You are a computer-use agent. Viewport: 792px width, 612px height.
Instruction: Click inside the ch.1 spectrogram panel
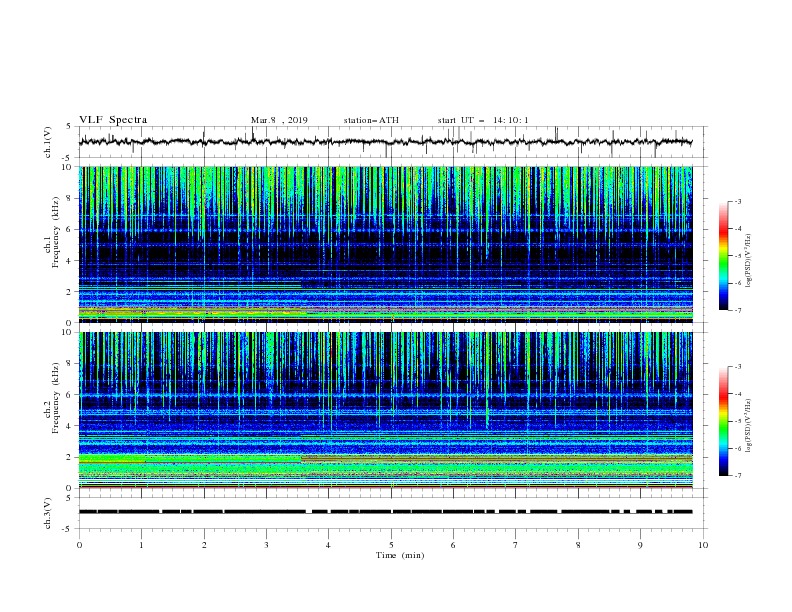pyautogui.click(x=385, y=244)
